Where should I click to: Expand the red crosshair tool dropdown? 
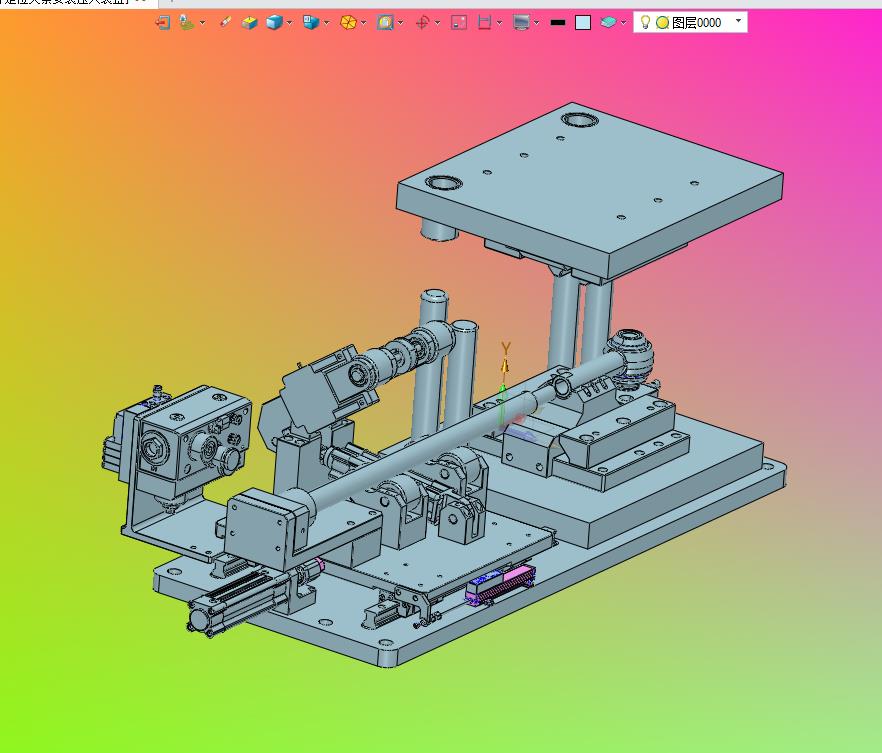438,23
